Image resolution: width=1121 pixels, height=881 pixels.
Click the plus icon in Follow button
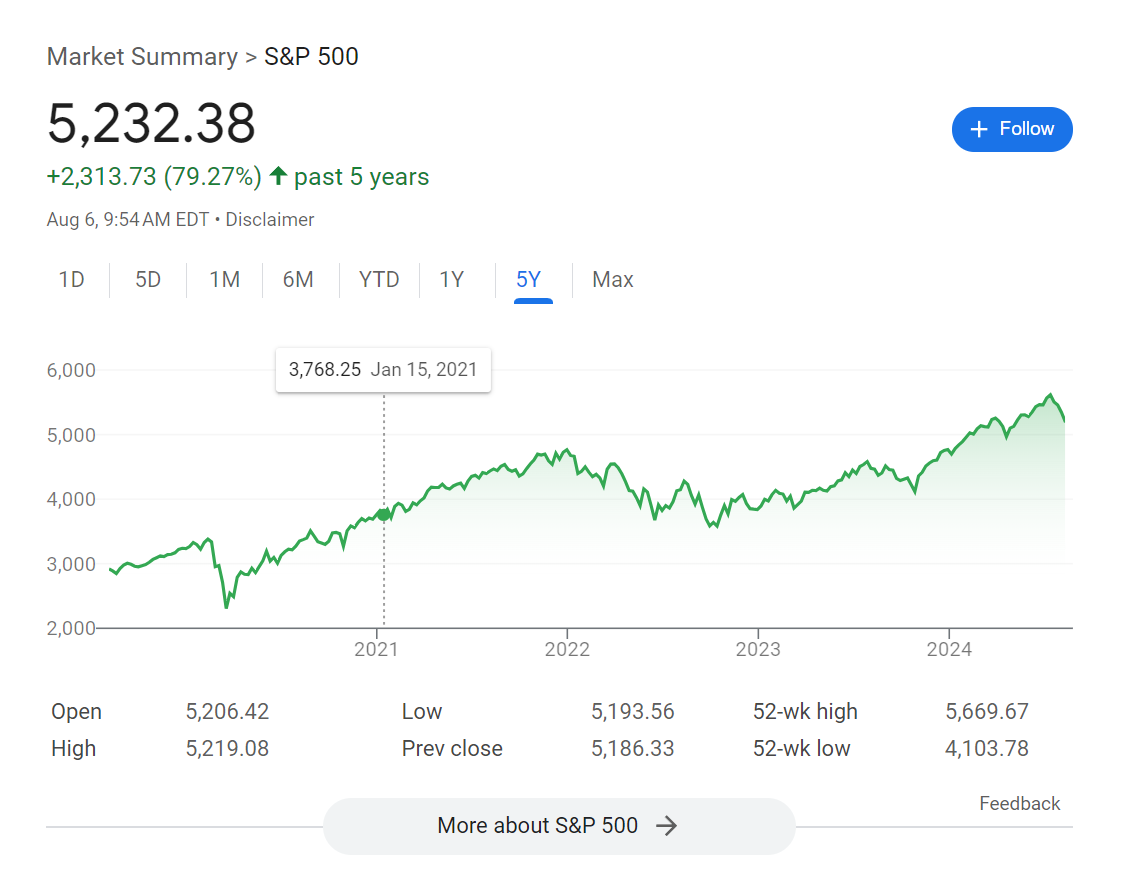pos(980,129)
